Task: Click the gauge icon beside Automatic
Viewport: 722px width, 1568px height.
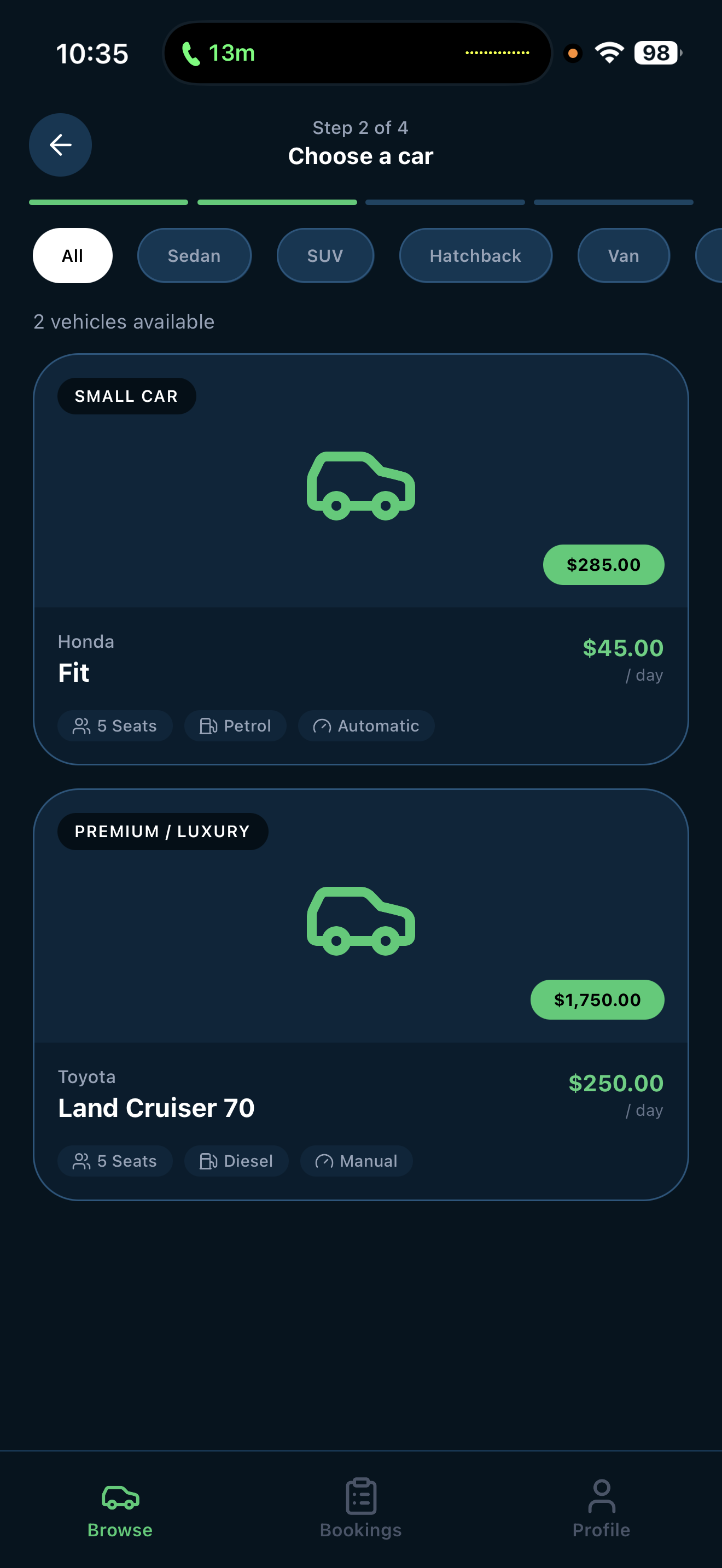Action: point(323,726)
